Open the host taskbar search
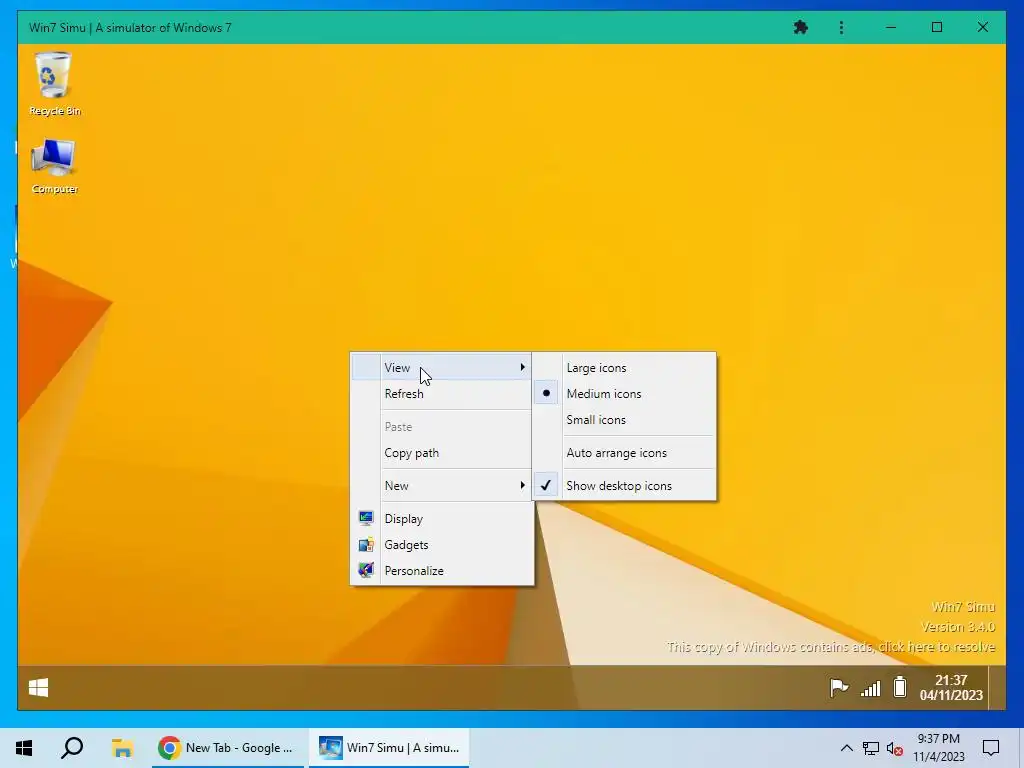Viewport: 1024px width, 768px height. (72, 748)
